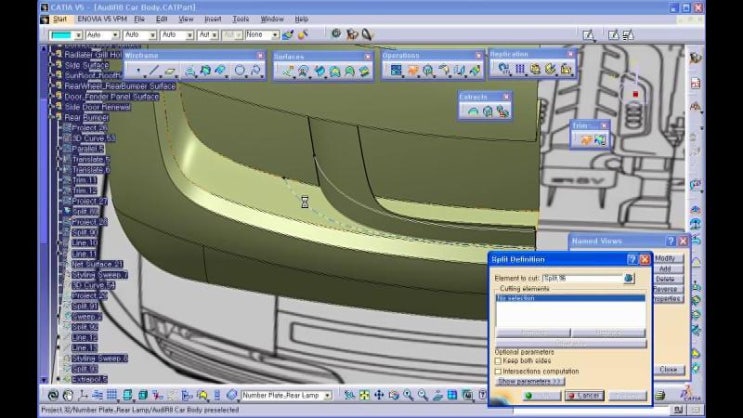Click first icon in Surfaces toolbar
The height and width of the screenshot is (418, 743).
[x=286, y=71]
